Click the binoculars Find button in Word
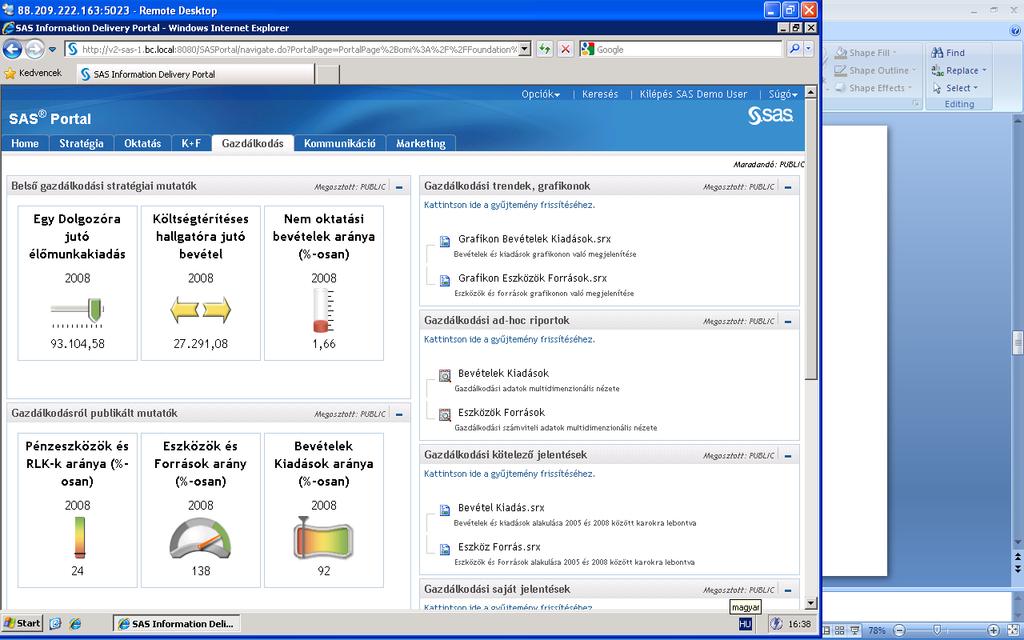 (x=948, y=53)
